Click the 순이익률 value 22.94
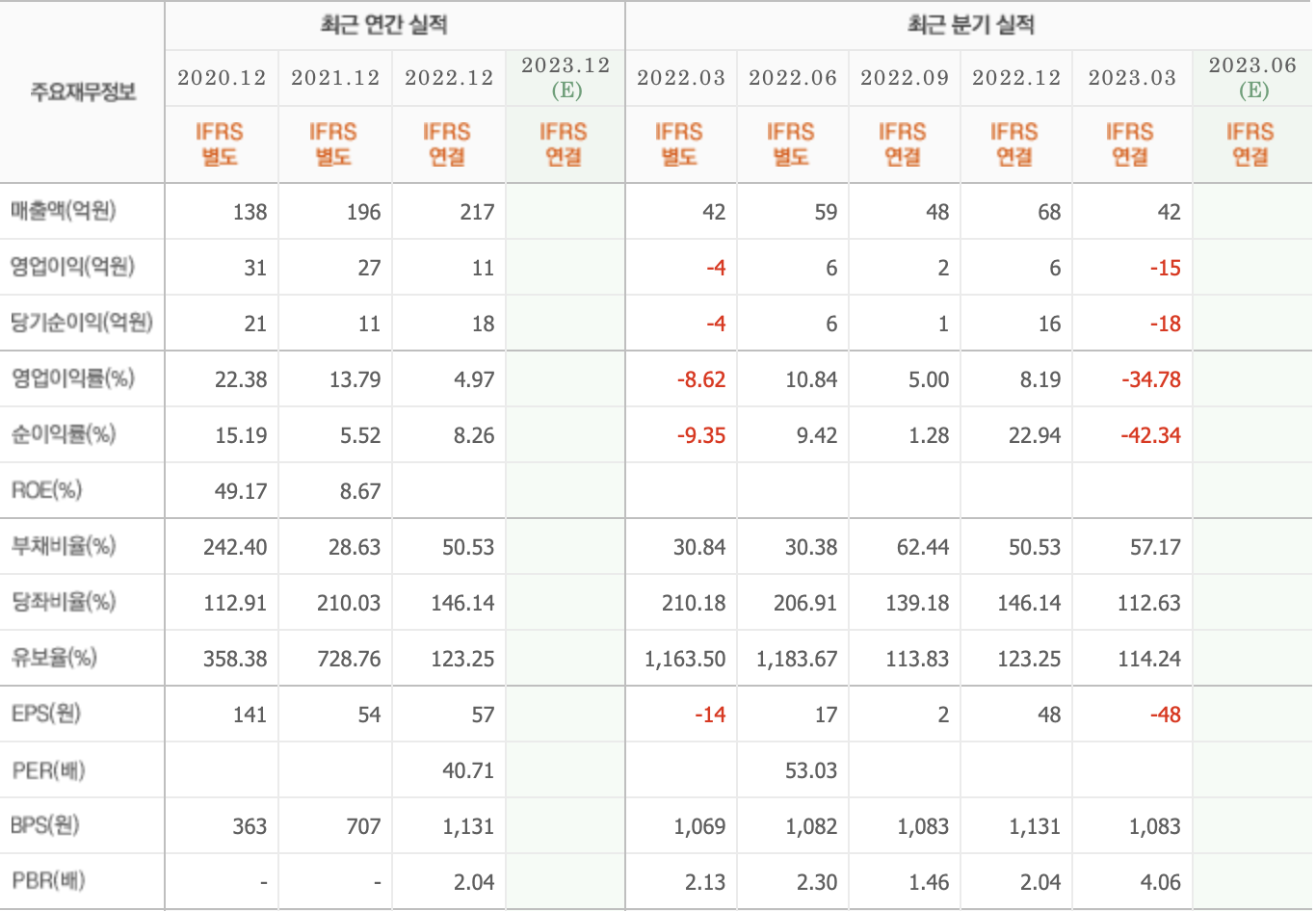 click(1035, 435)
